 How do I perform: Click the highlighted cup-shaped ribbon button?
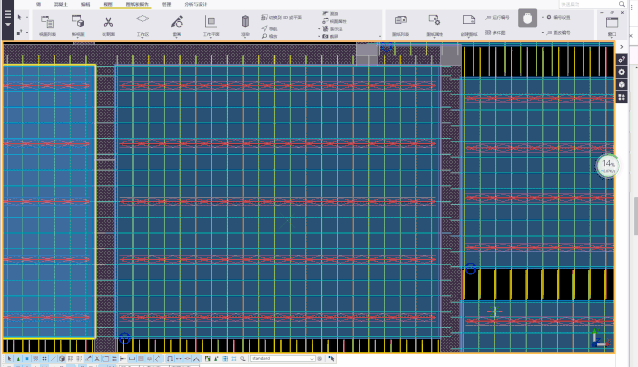(527, 18)
